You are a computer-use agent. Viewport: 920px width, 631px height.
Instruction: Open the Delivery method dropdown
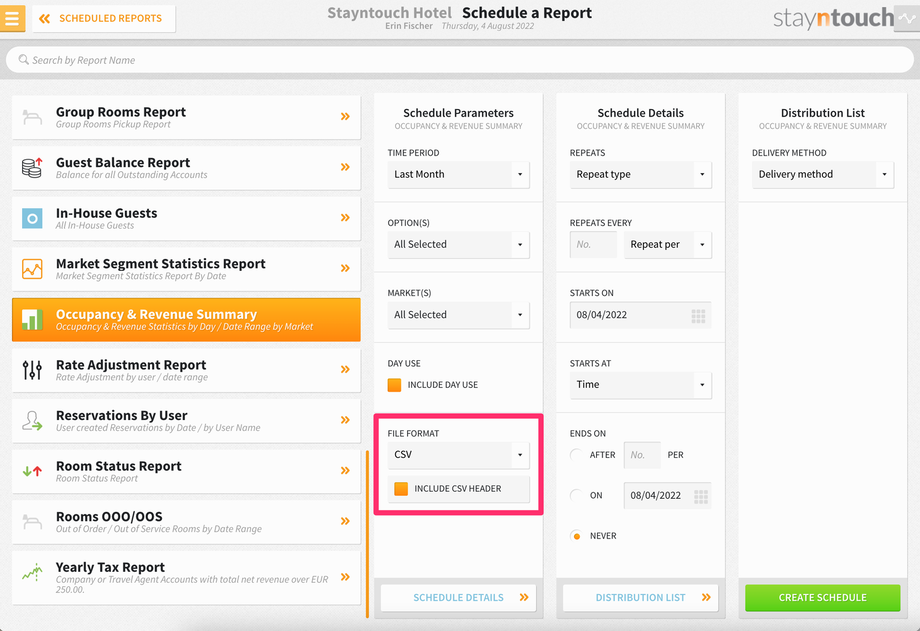click(823, 175)
